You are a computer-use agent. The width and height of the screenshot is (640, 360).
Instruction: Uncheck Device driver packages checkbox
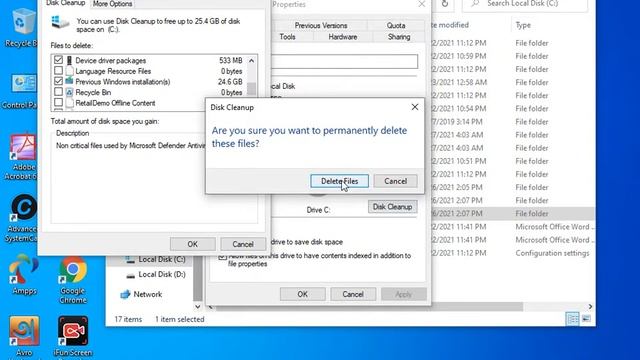point(58,60)
